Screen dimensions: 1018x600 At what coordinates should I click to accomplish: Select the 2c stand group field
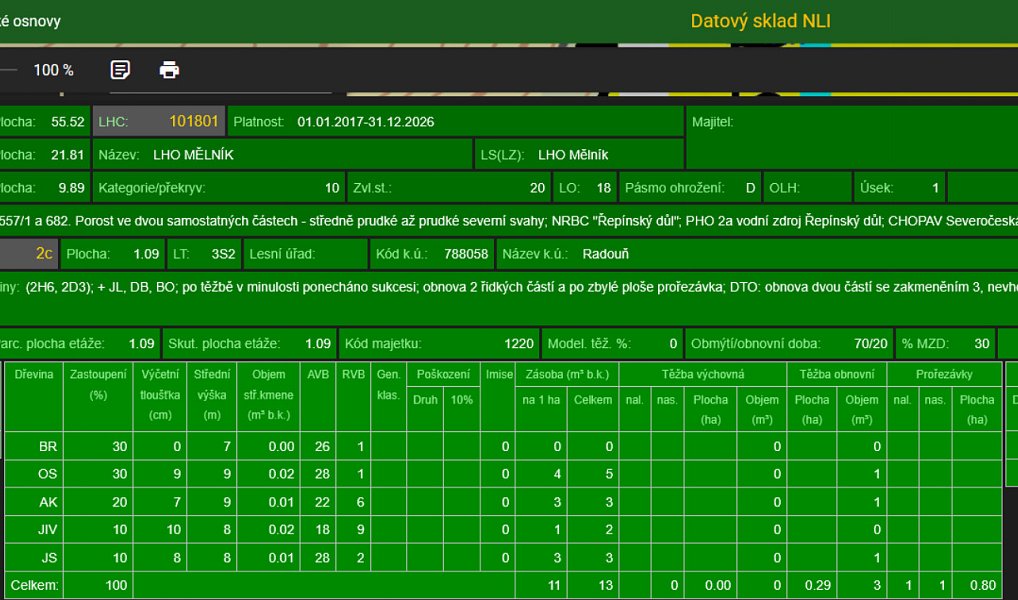pos(29,253)
